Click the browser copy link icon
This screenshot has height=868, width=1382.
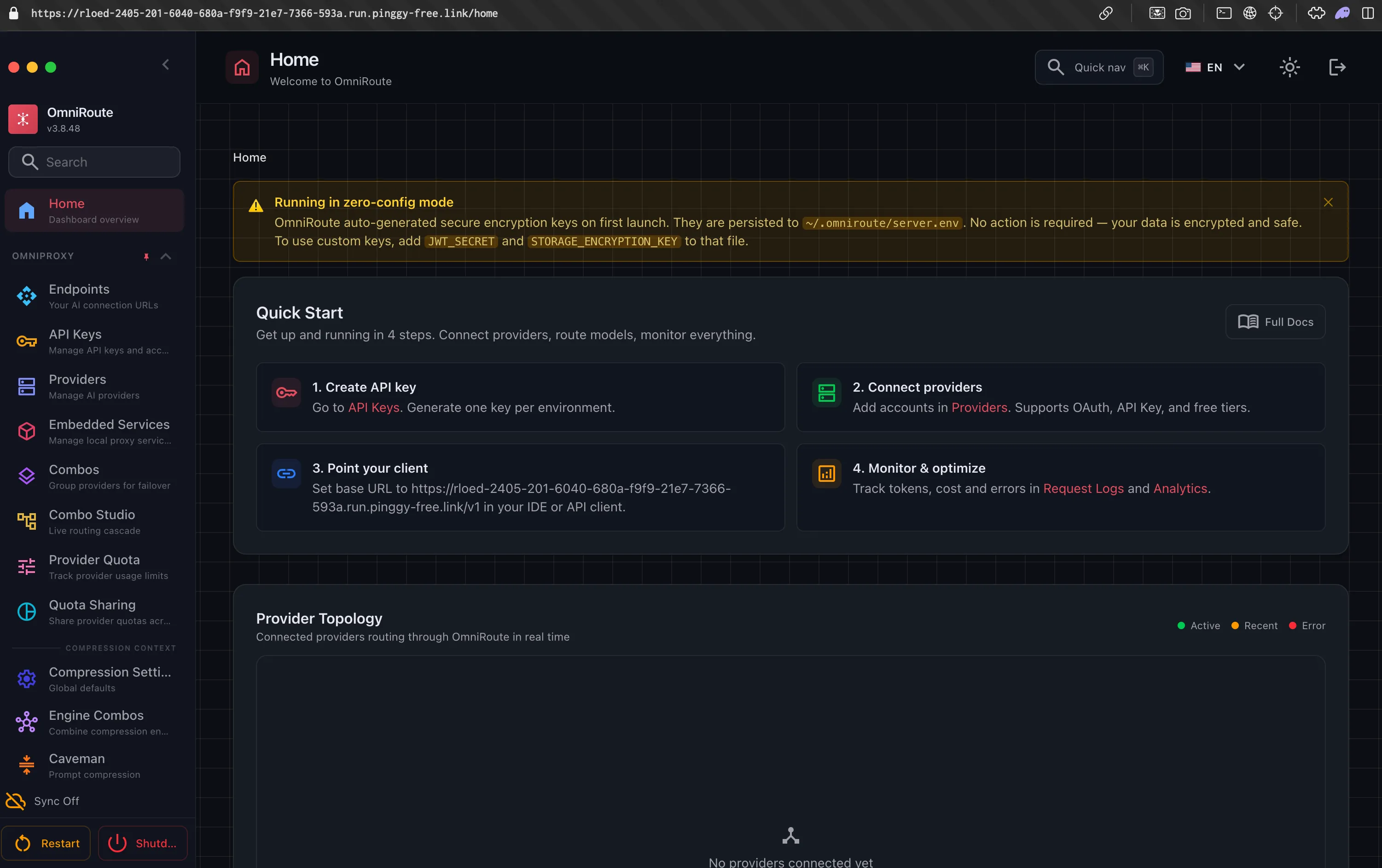pyautogui.click(x=1105, y=13)
